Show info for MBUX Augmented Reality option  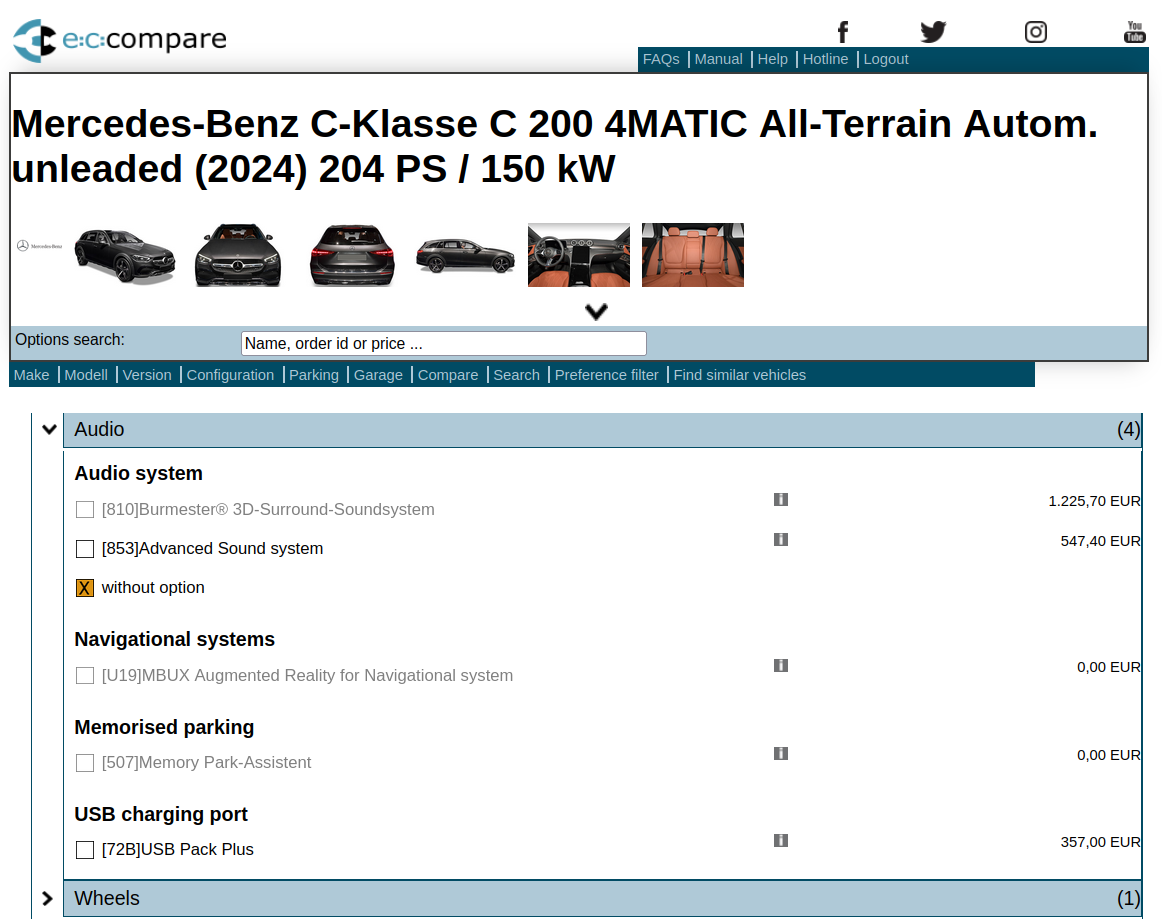coord(780,666)
